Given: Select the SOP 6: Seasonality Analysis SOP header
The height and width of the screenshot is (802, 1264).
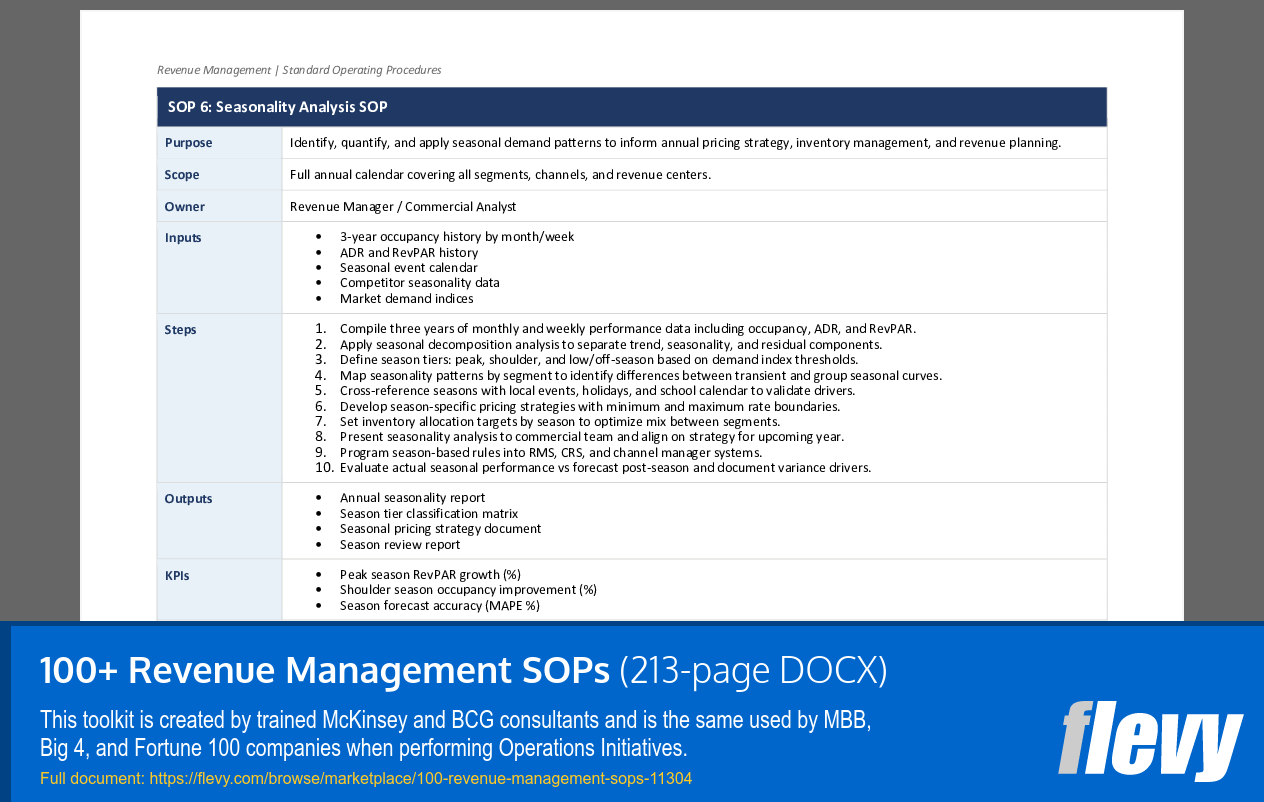Looking at the screenshot, I should click(x=277, y=107).
